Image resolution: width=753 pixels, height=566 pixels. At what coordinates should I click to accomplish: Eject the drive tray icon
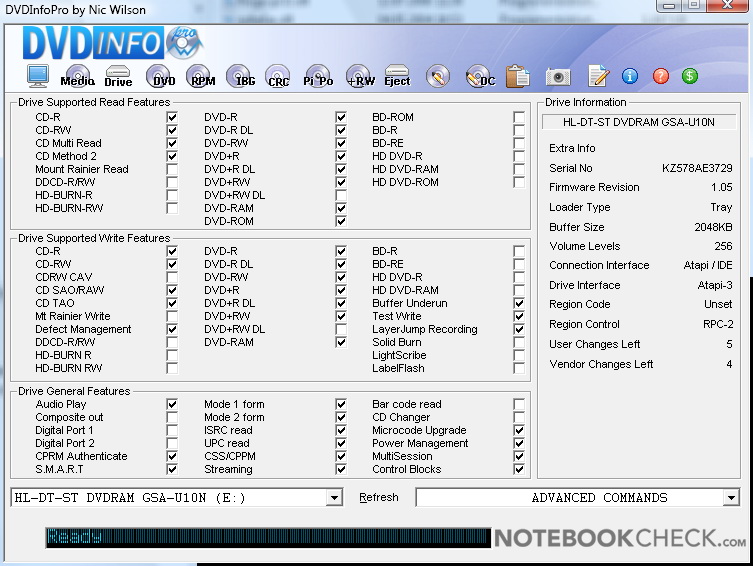click(397, 76)
